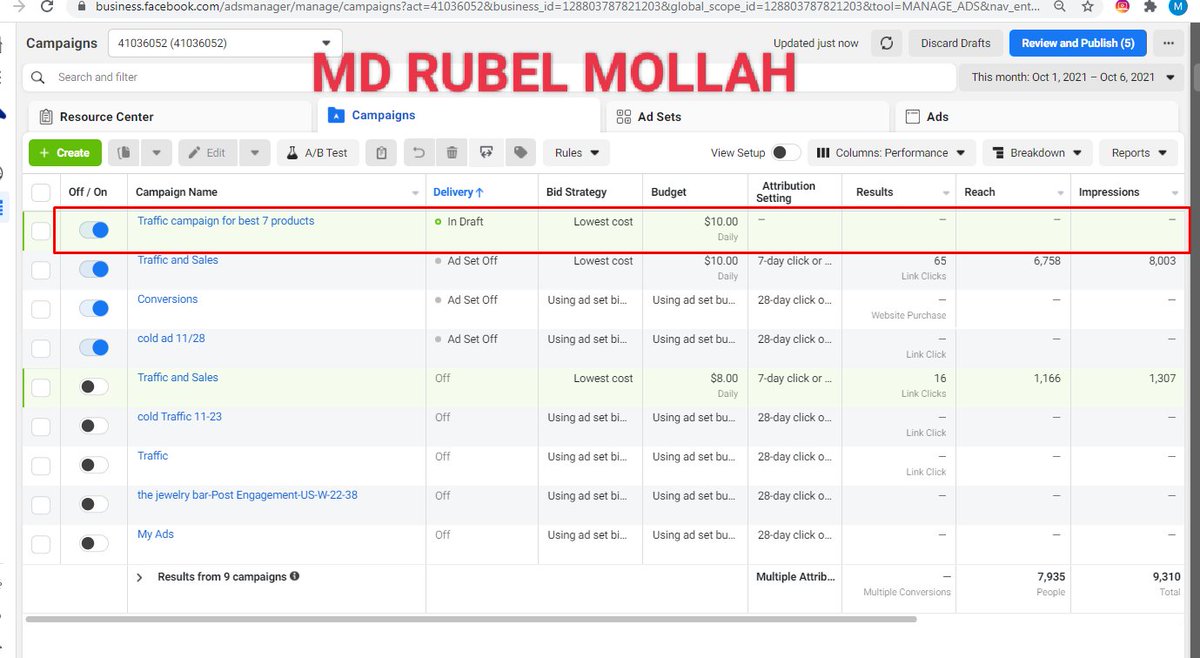Image resolution: width=1200 pixels, height=658 pixels.
Task: Click the Duplicate campaign icon
Action: (x=124, y=153)
